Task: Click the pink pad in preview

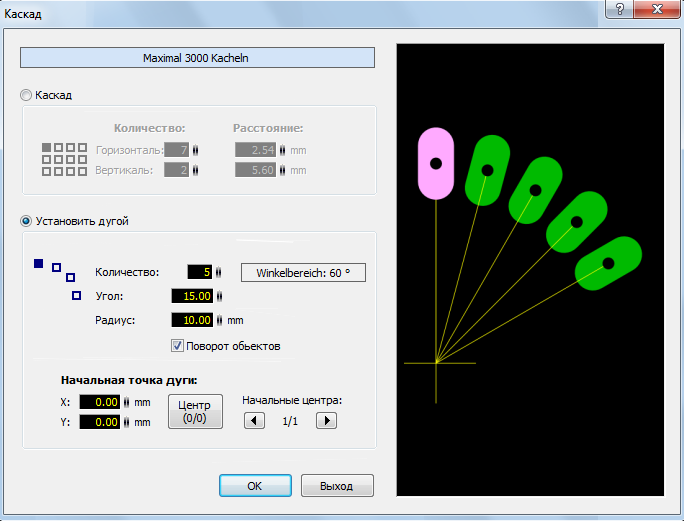Action: (x=436, y=164)
